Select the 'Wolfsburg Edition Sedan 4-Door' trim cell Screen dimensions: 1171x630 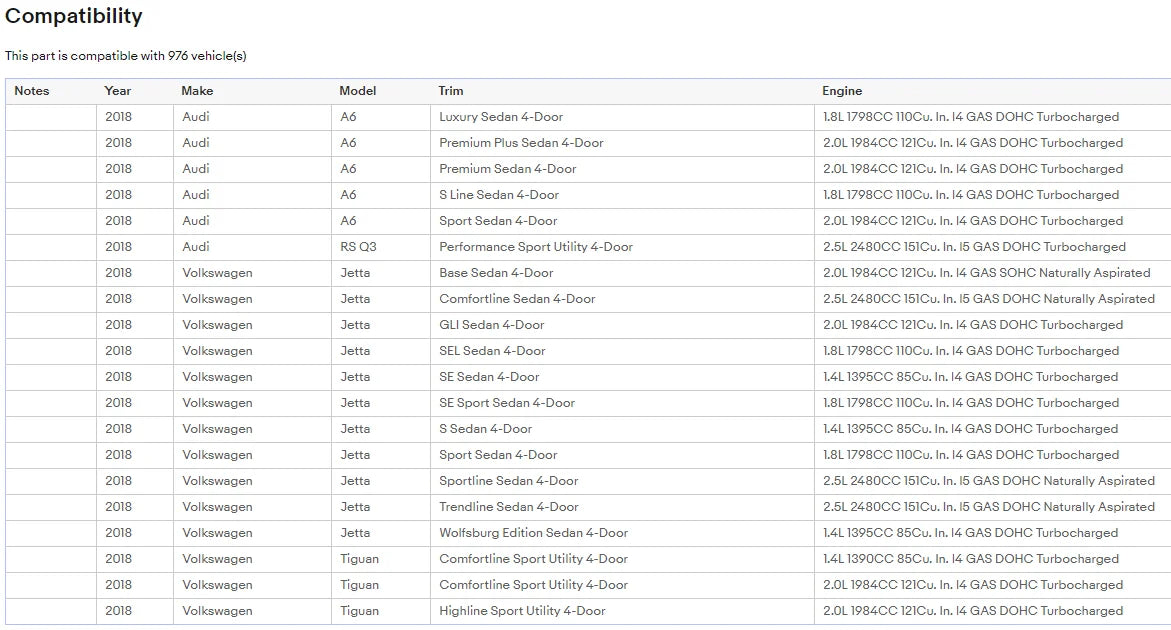pyautogui.click(x=622, y=533)
